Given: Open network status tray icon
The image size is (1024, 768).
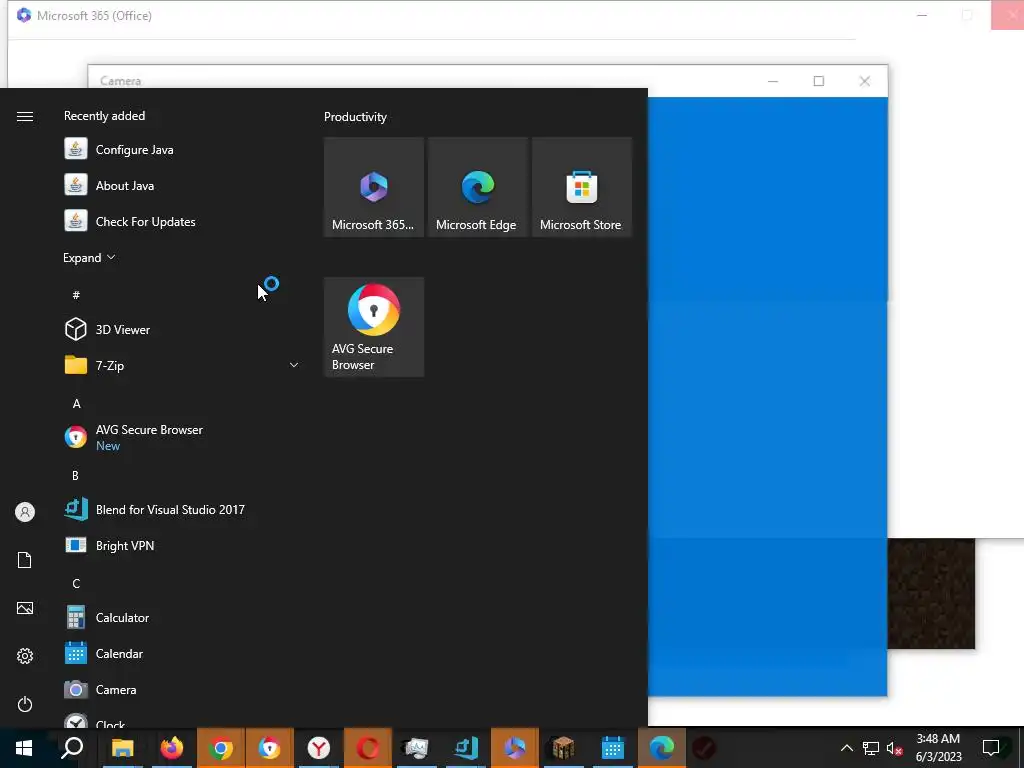Looking at the screenshot, I should click(x=871, y=748).
